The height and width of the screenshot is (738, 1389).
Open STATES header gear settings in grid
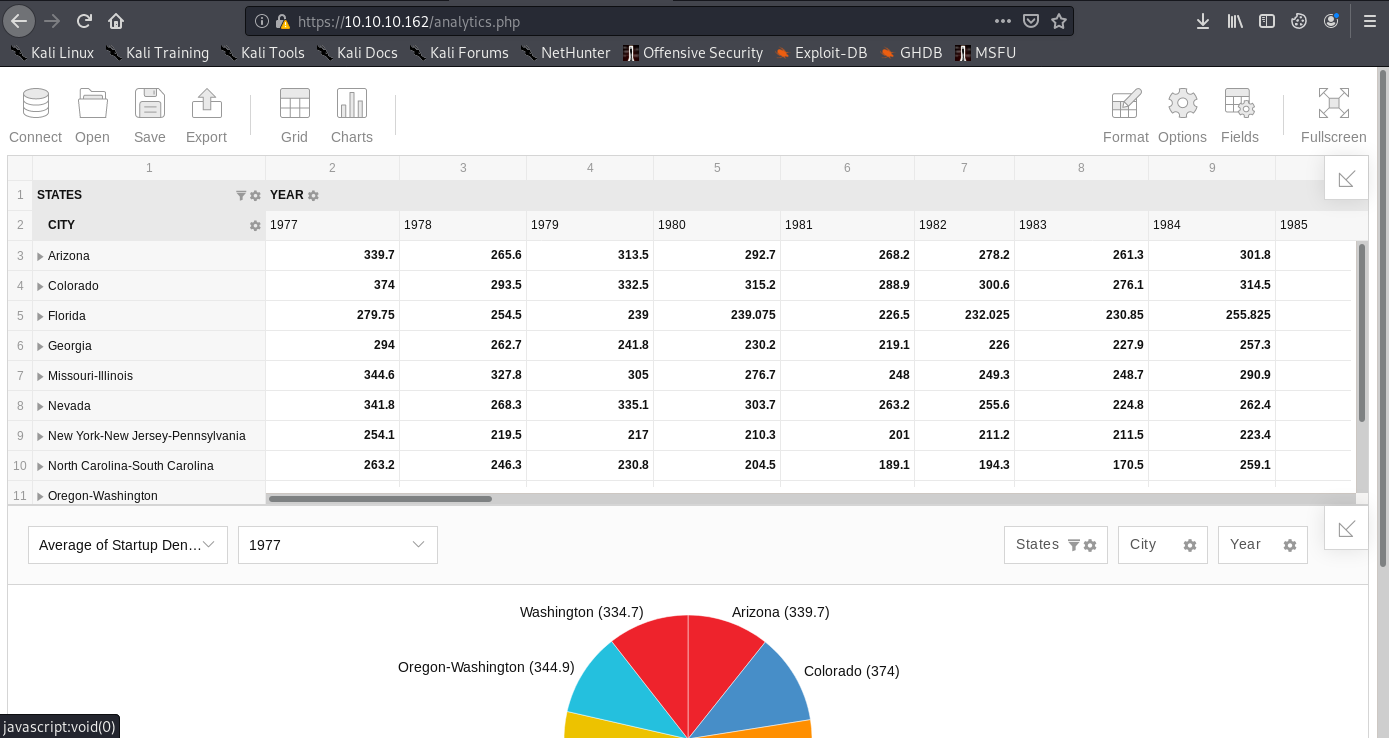(255, 196)
